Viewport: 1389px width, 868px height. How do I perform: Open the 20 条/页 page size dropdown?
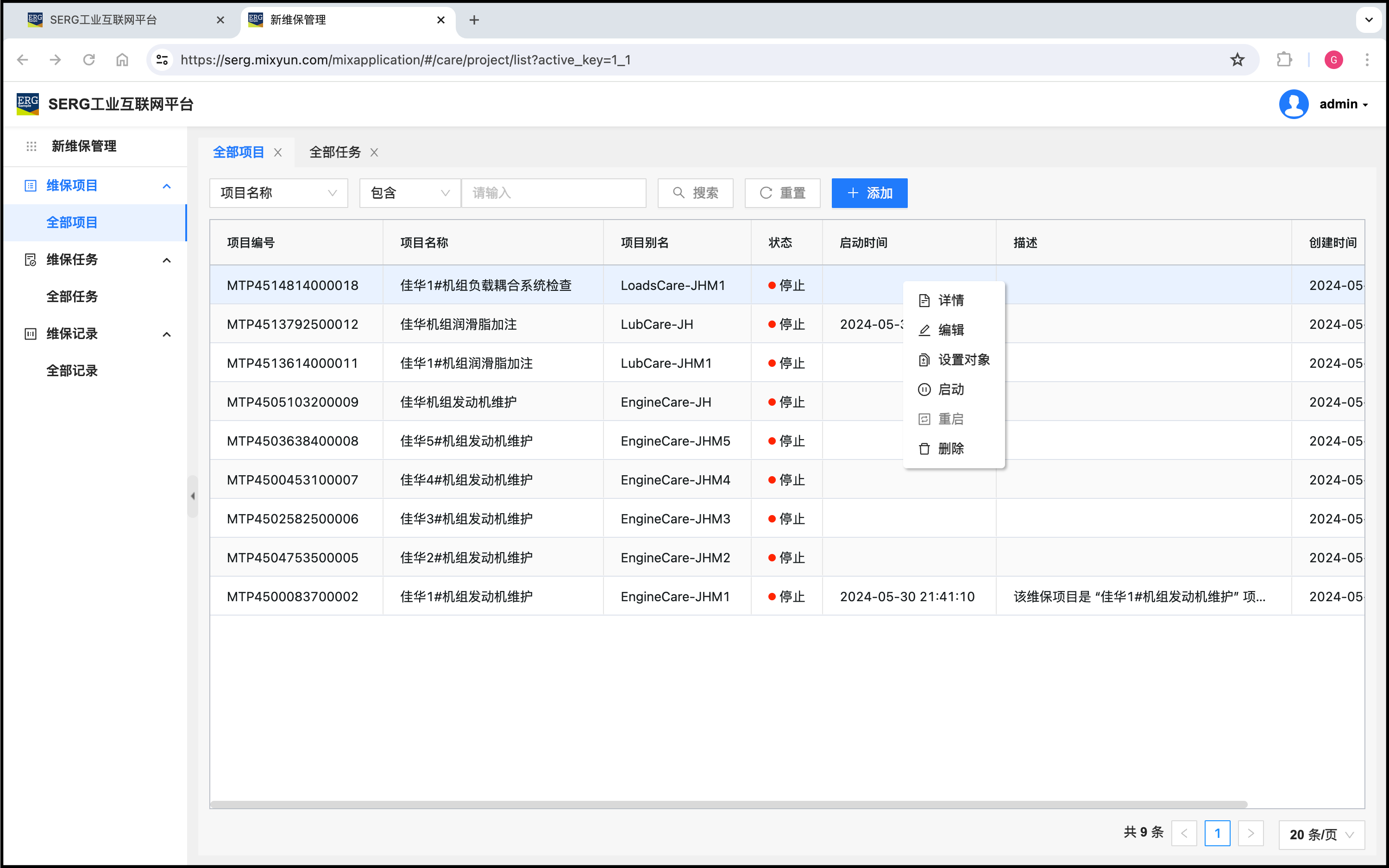pyautogui.click(x=1321, y=834)
